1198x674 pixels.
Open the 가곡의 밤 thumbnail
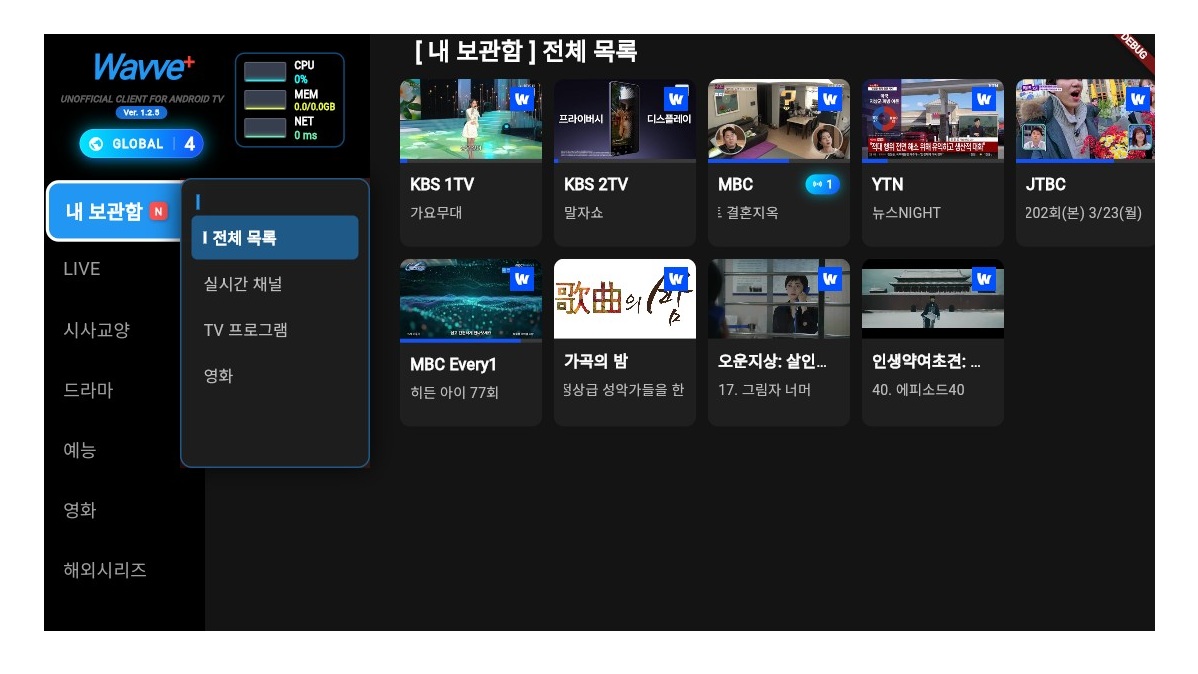coord(625,299)
